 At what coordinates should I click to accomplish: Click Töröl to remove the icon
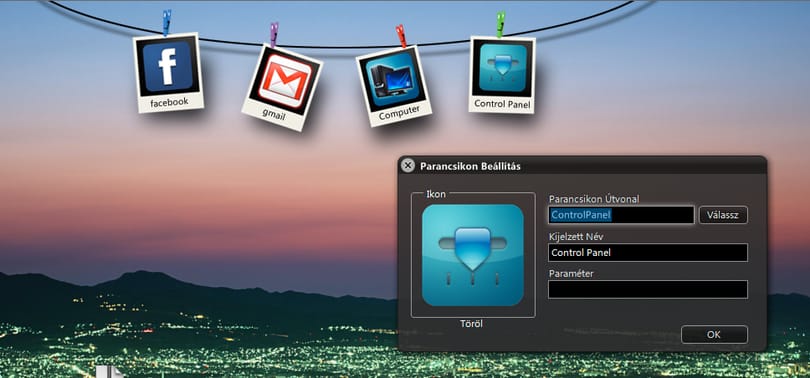[x=471, y=324]
